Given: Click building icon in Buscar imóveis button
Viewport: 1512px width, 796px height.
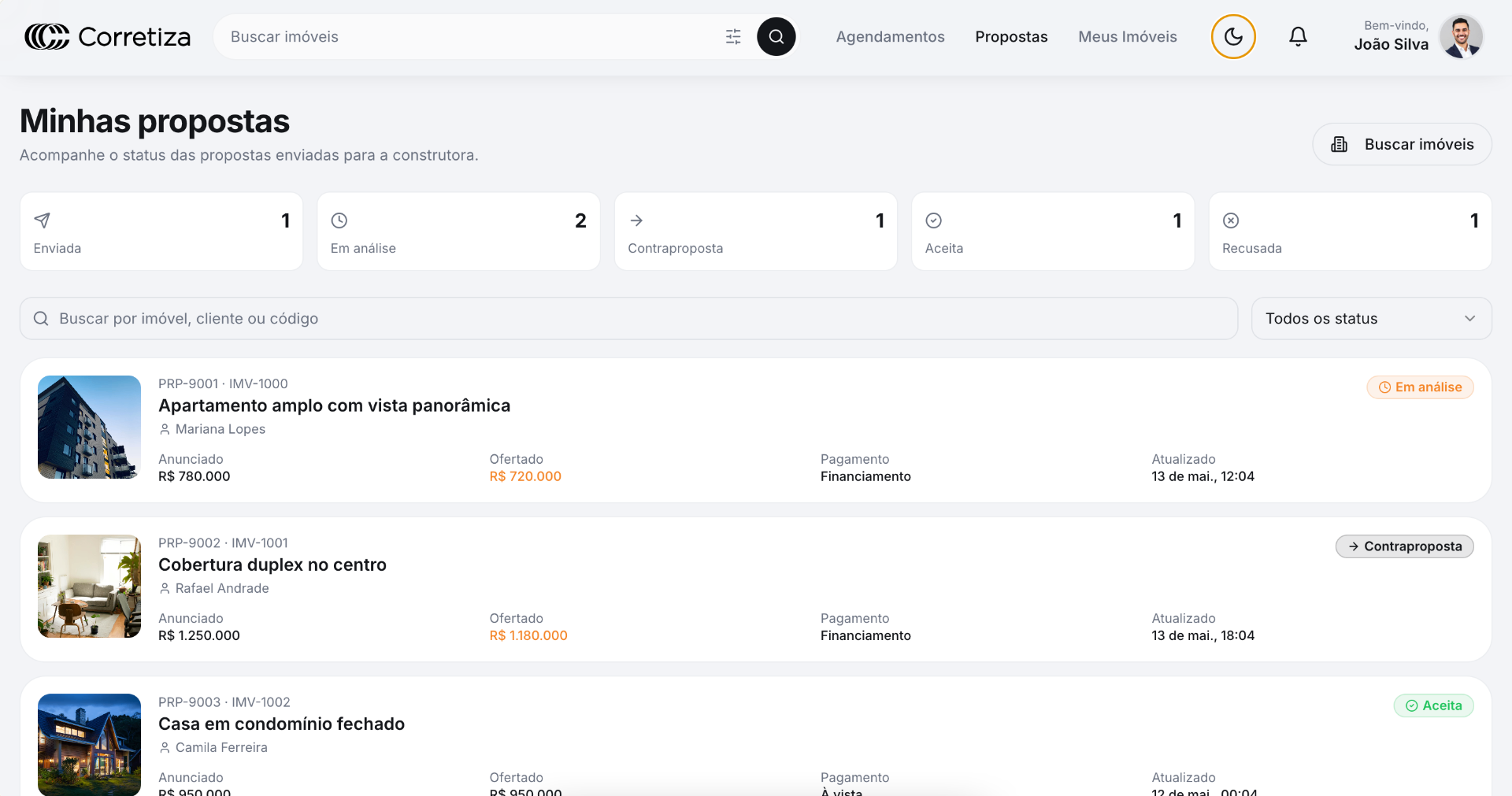Looking at the screenshot, I should [1339, 144].
